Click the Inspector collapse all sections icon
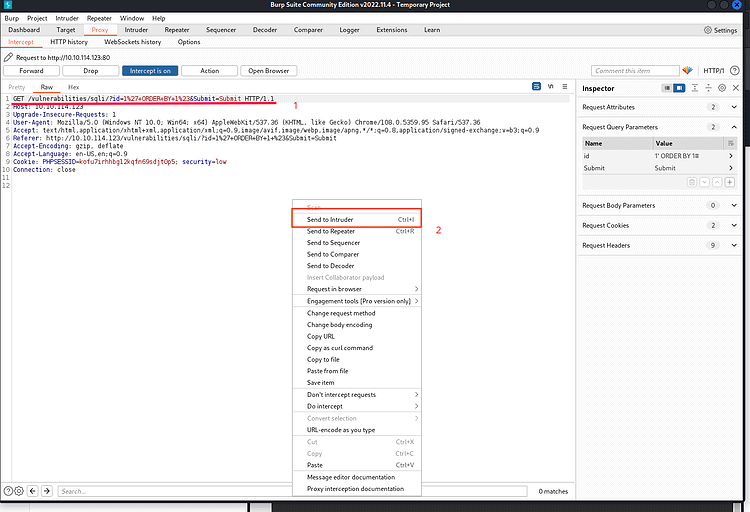Screen dimensions: 750x512 coord(708,88)
